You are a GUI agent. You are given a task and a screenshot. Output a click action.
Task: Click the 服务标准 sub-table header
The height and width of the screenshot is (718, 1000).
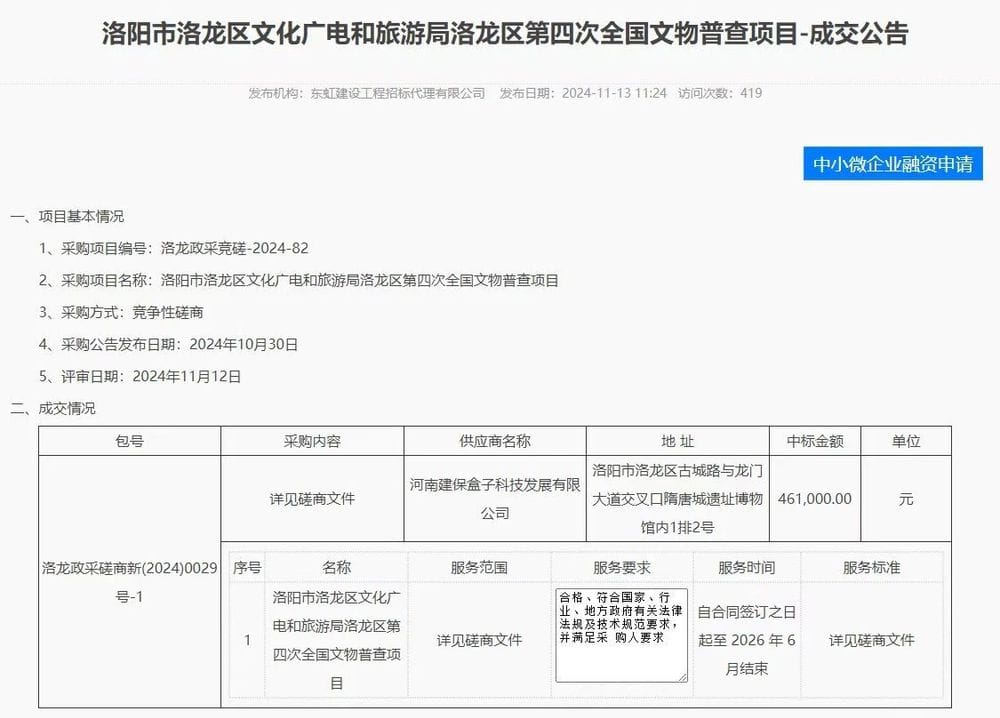[871, 567]
